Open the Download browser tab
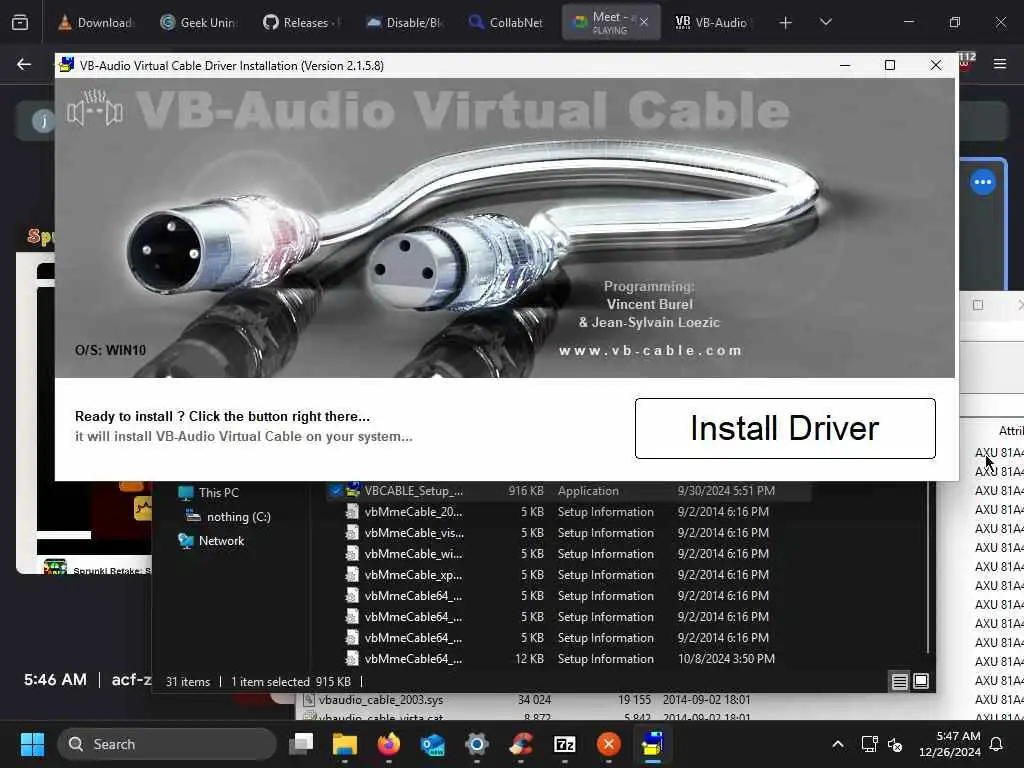Image resolution: width=1024 pixels, height=768 pixels. pyautogui.click(x=96, y=22)
